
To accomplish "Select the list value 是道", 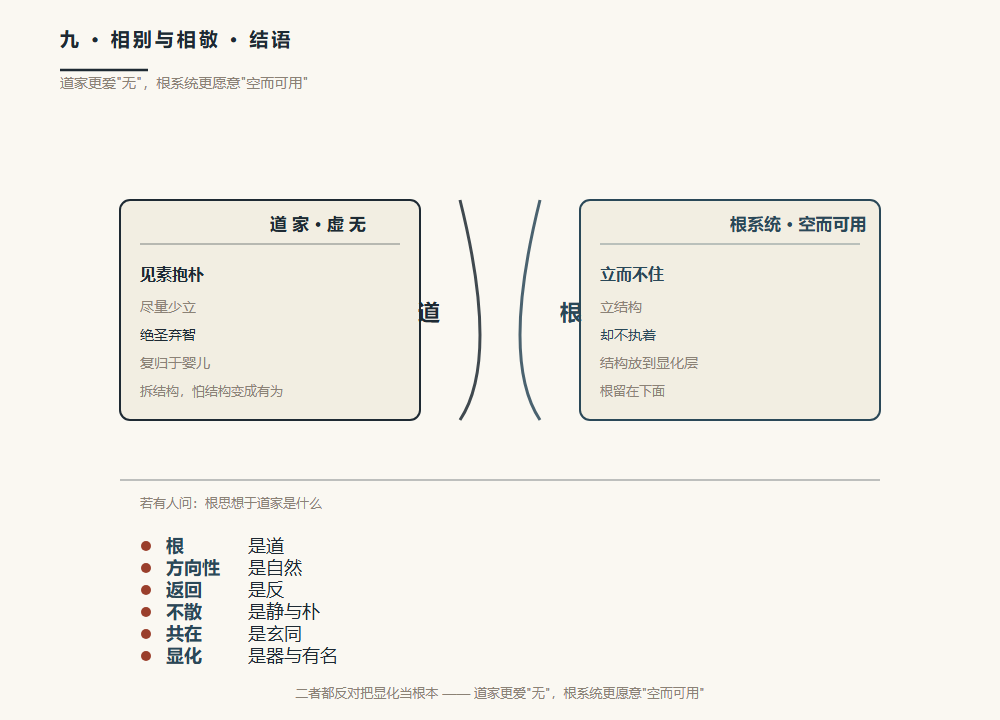I will click(266, 546).
